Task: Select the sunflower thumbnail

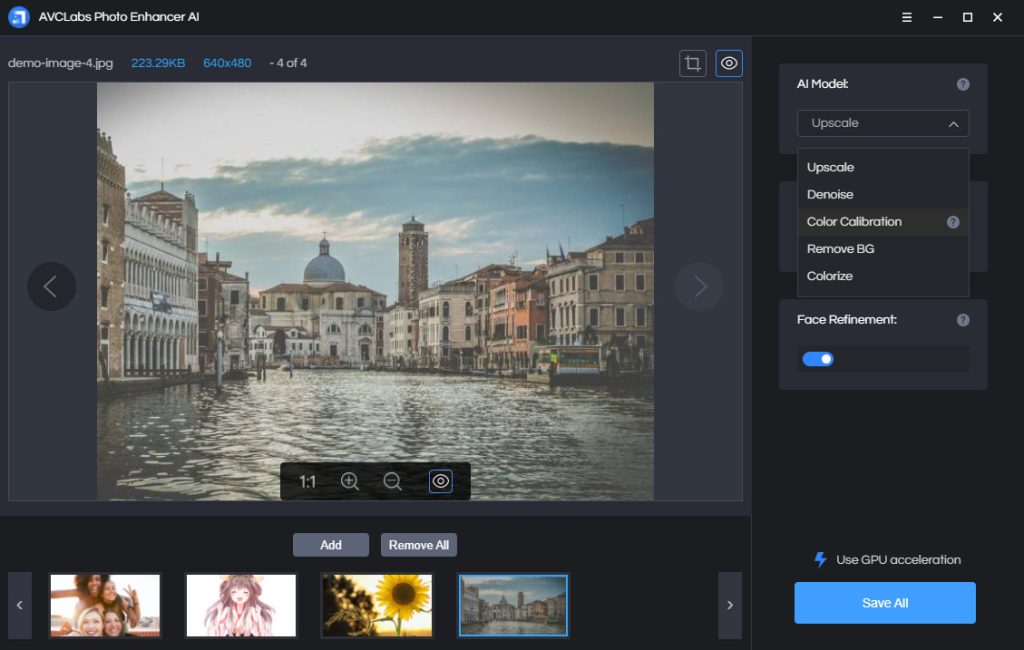Action: coord(377,605)
